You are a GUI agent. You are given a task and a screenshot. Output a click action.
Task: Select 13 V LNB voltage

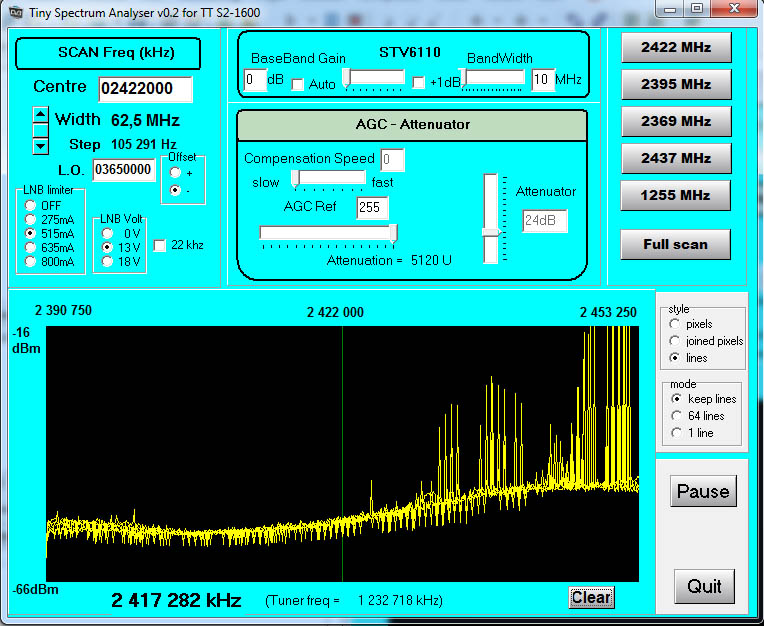tap(107, 247)
